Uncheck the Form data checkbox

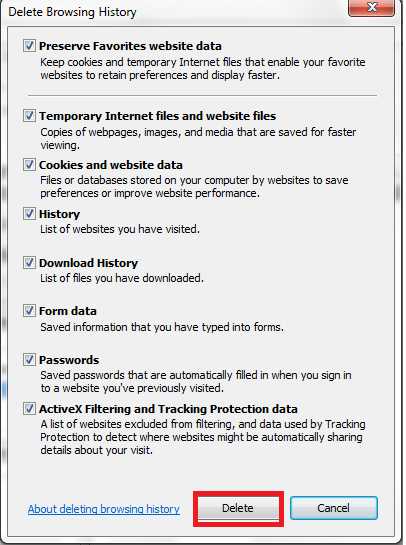point(29,311)
